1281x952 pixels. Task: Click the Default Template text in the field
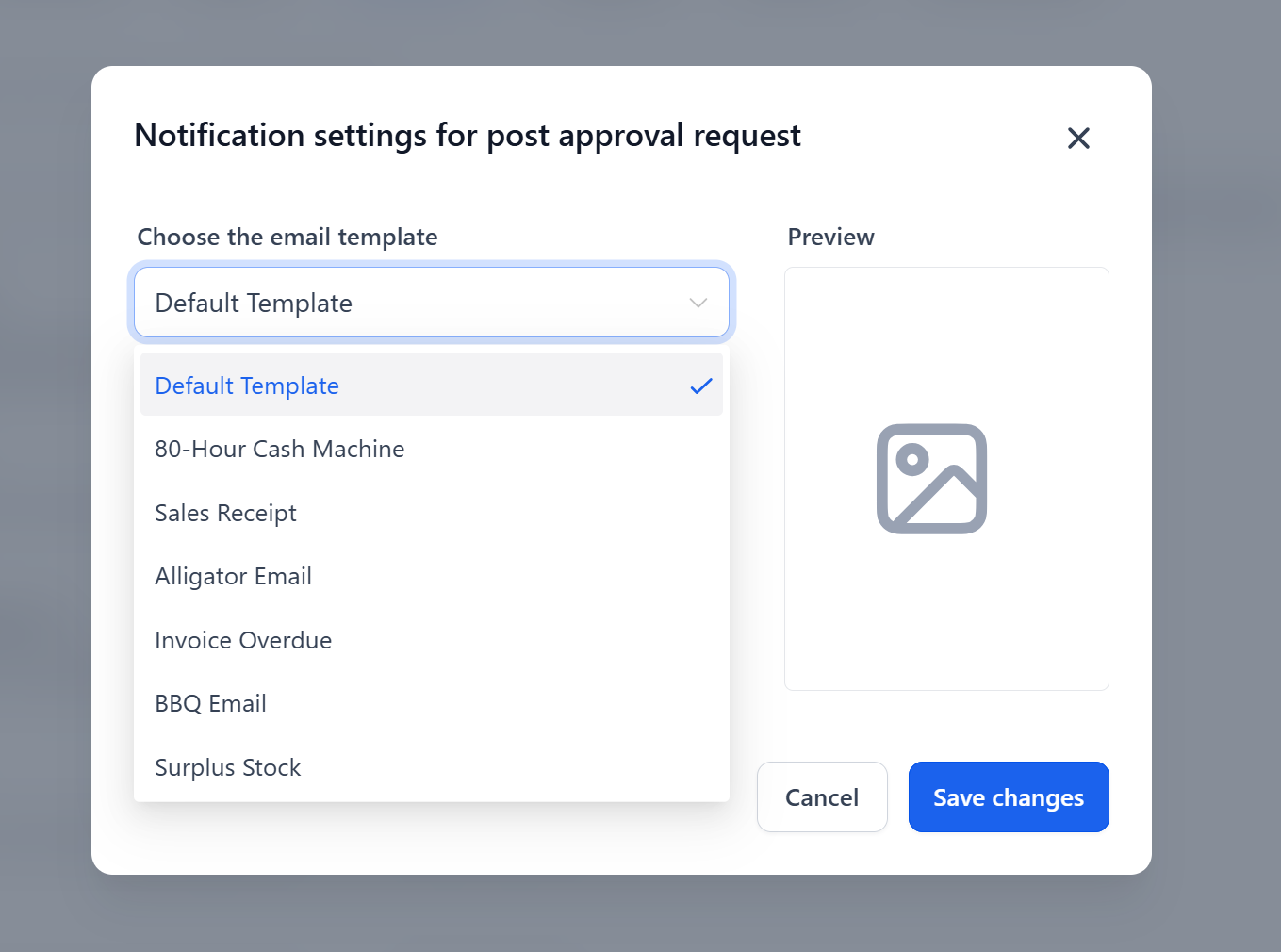(253, 303)
